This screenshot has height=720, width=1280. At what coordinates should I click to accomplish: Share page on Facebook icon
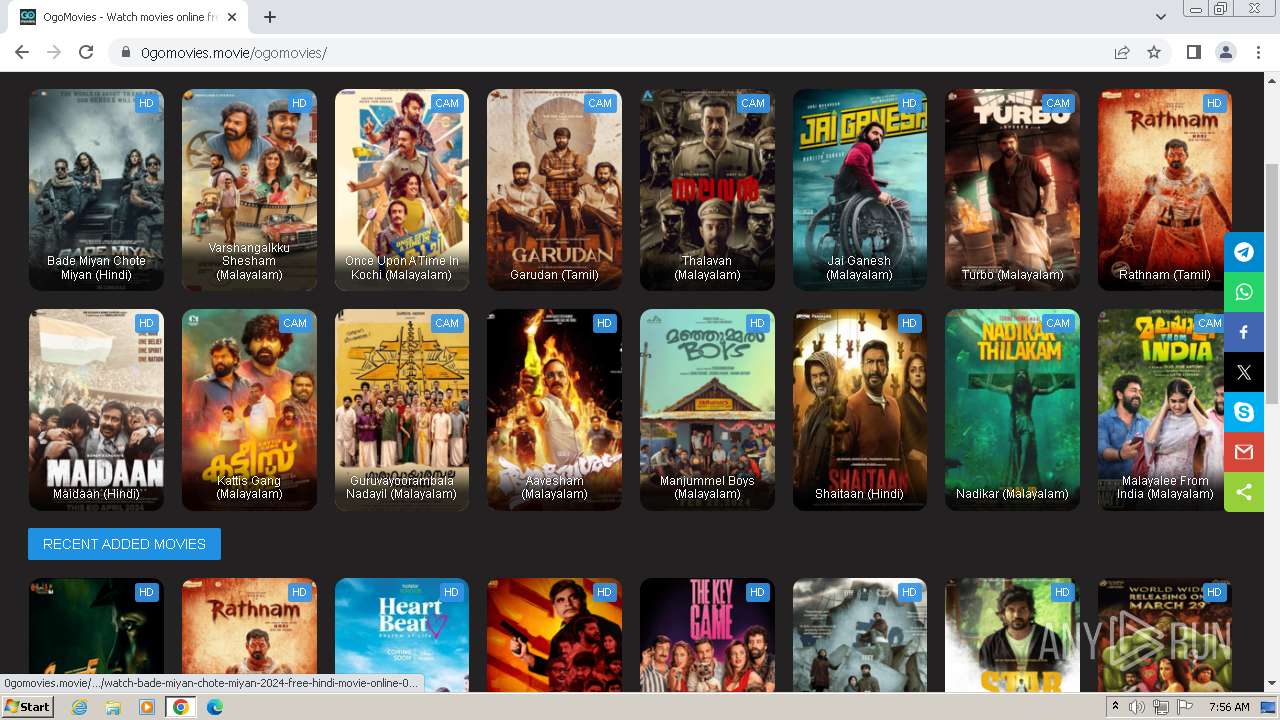point(1244,332)
